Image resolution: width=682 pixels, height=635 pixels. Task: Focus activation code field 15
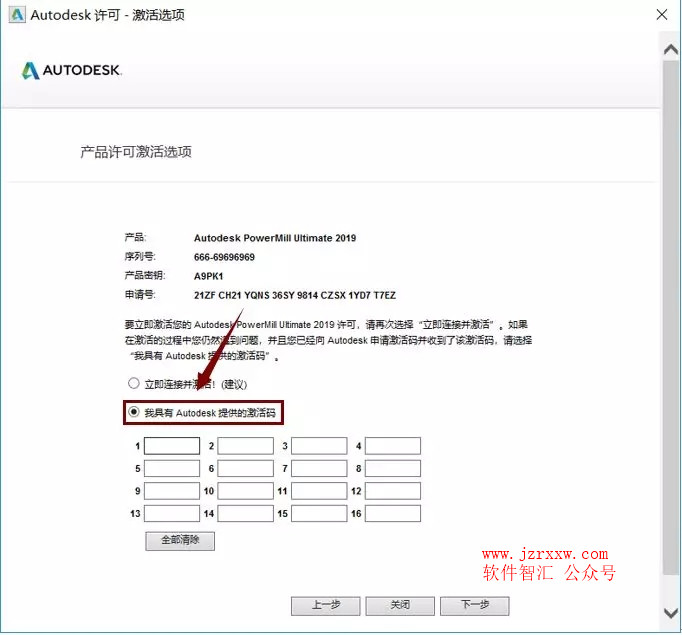pos(319,514)
